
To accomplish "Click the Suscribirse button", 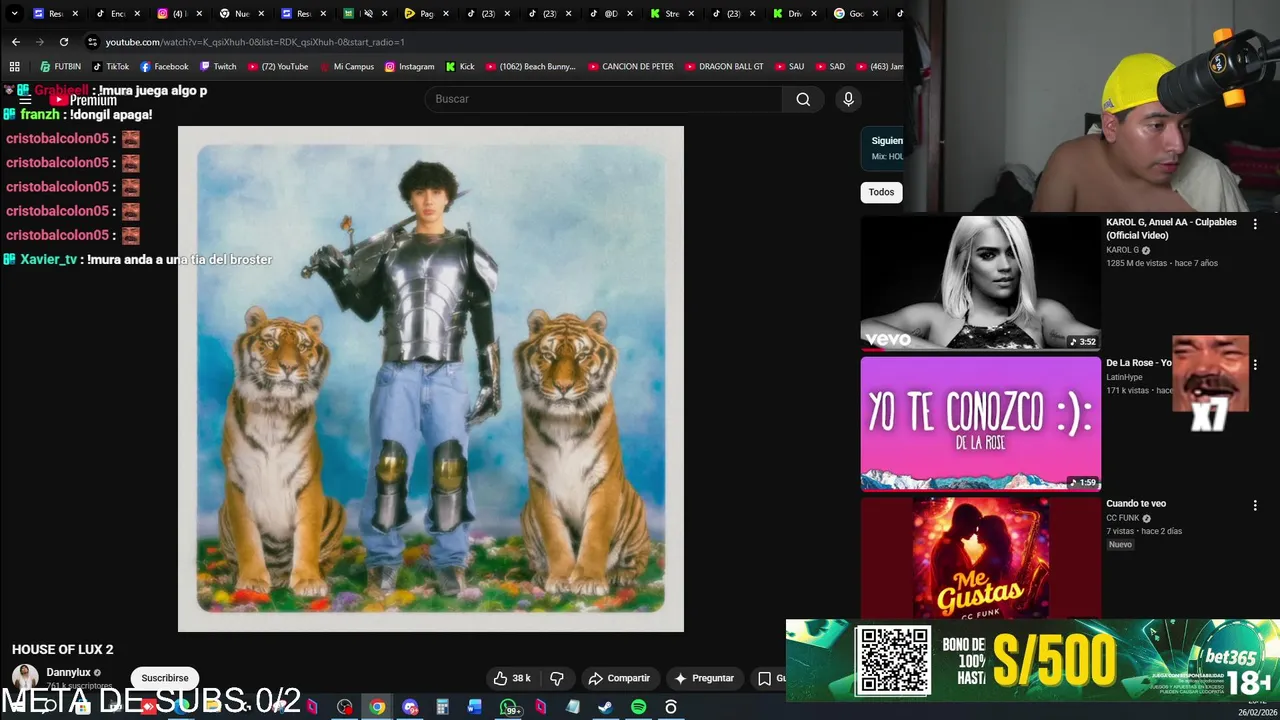I will [x=165, y=678].
